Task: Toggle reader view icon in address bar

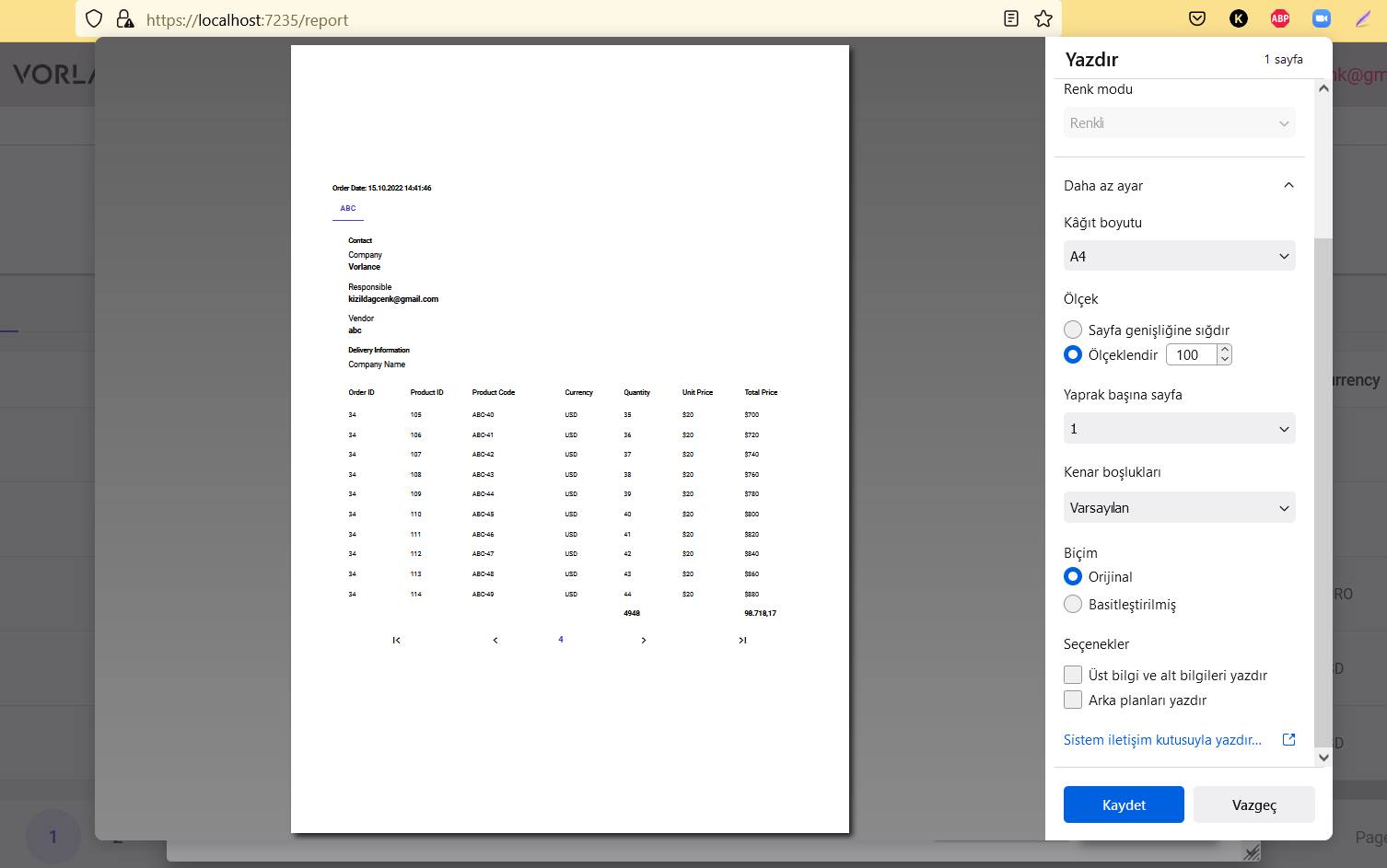Action: [1011, 18]
